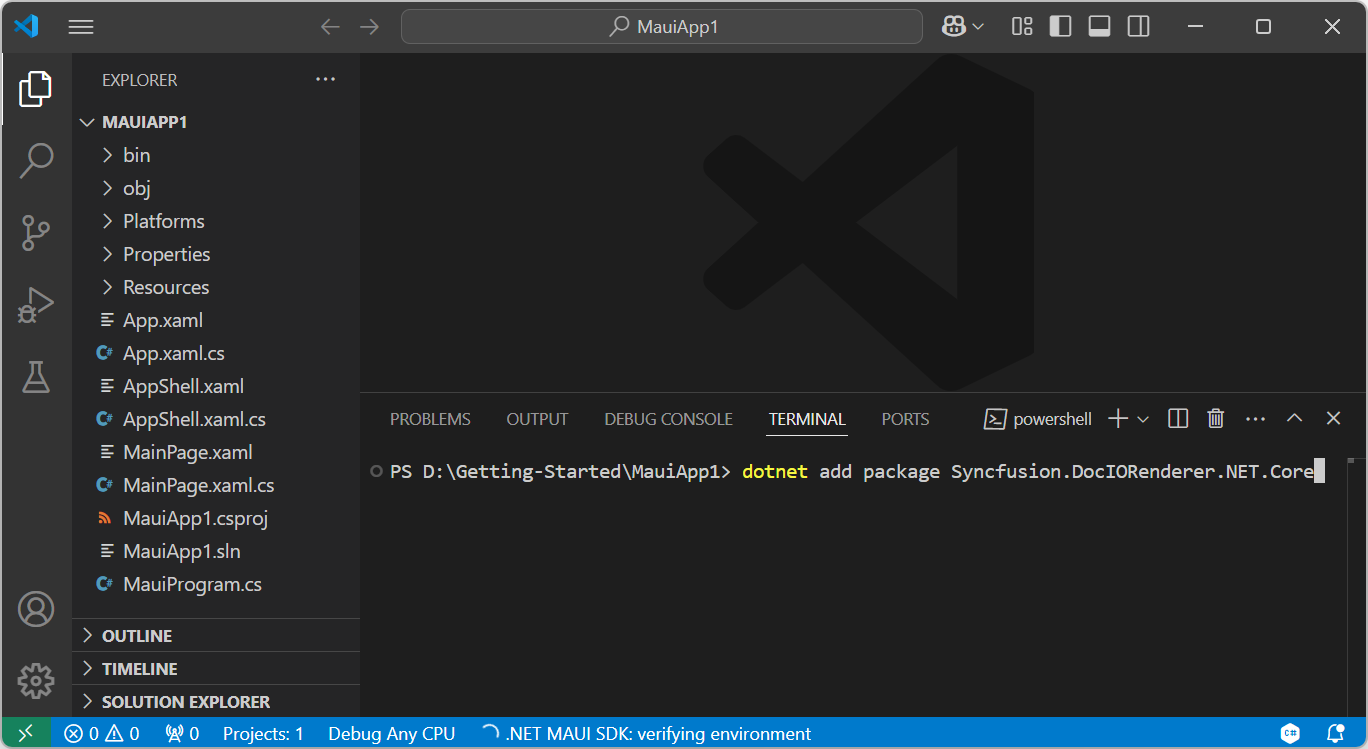The width and height of the screenshot is (1368, 749).
Task: Kill terminal with the trash icon
Action: pos(1215,419)
